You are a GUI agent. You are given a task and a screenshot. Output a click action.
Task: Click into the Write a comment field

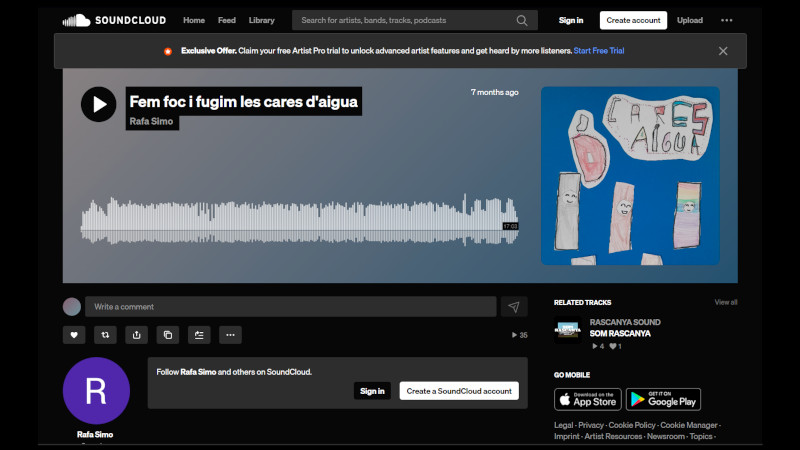point(291,307)
